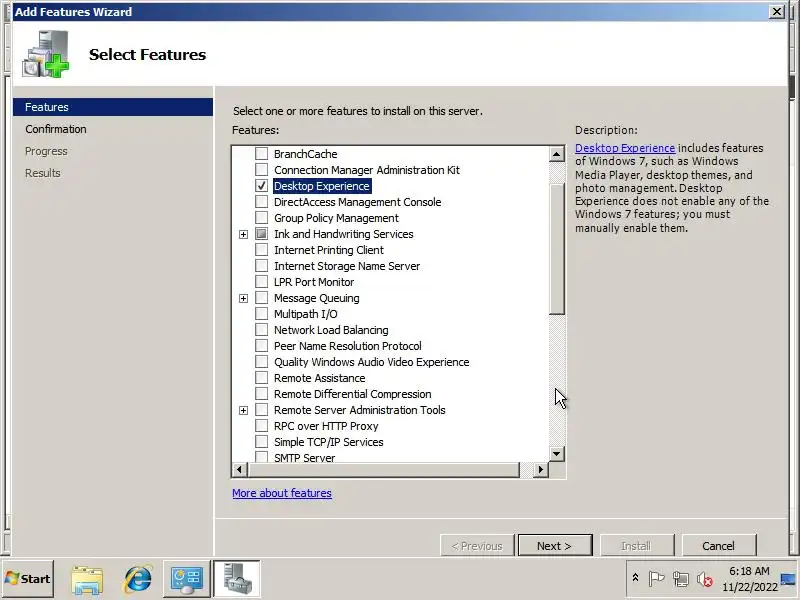The image size is (800, 600).
Task: Select the Progress step in sidebar
Action: point(46,151)
